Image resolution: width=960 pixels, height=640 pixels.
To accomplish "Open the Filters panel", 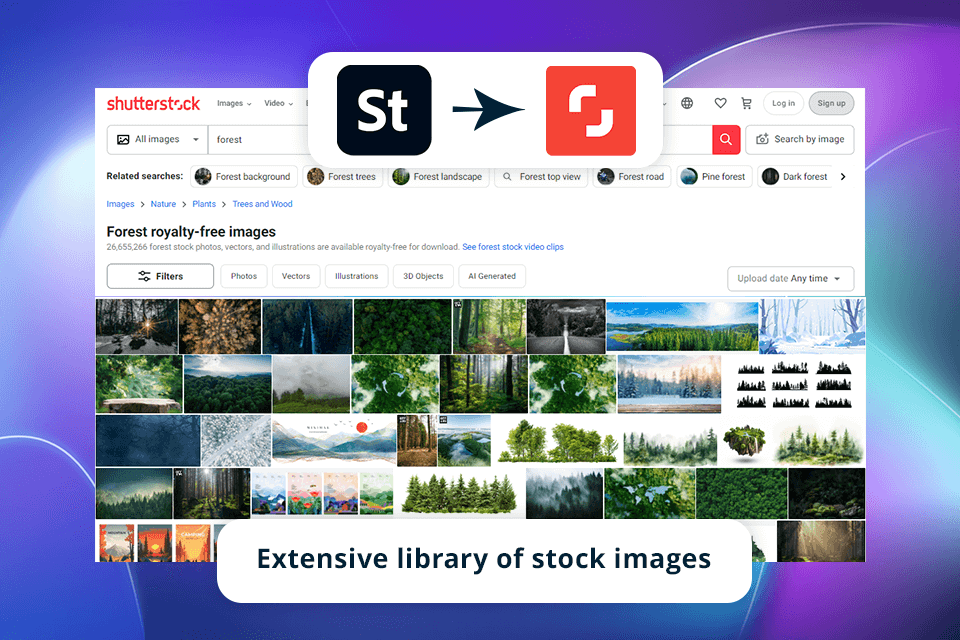I will coord(160,276).
